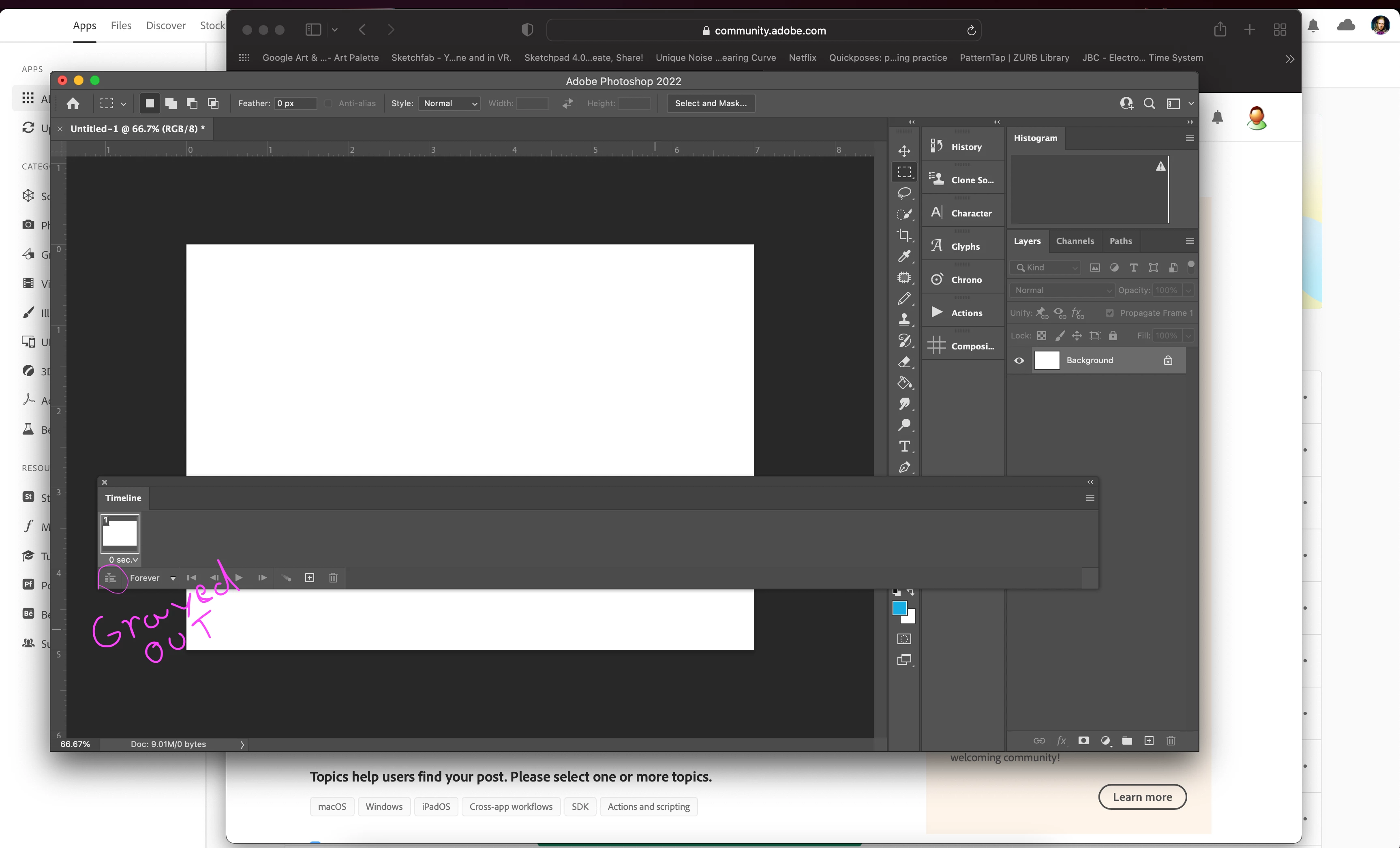Click the blue foreground color swatch
Viewport: 1400px width, 848px height.
pos(899,608)
